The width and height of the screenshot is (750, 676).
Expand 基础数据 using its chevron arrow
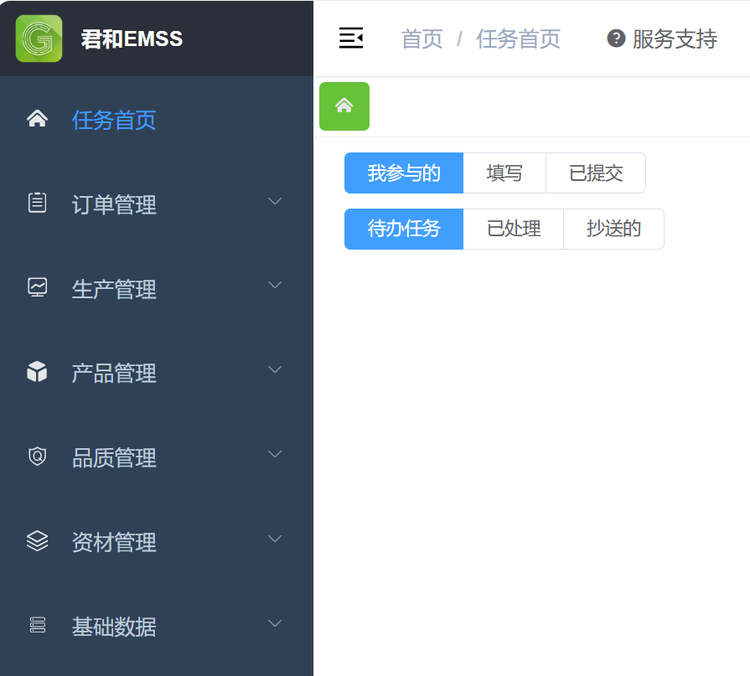(x=276, y=624)
